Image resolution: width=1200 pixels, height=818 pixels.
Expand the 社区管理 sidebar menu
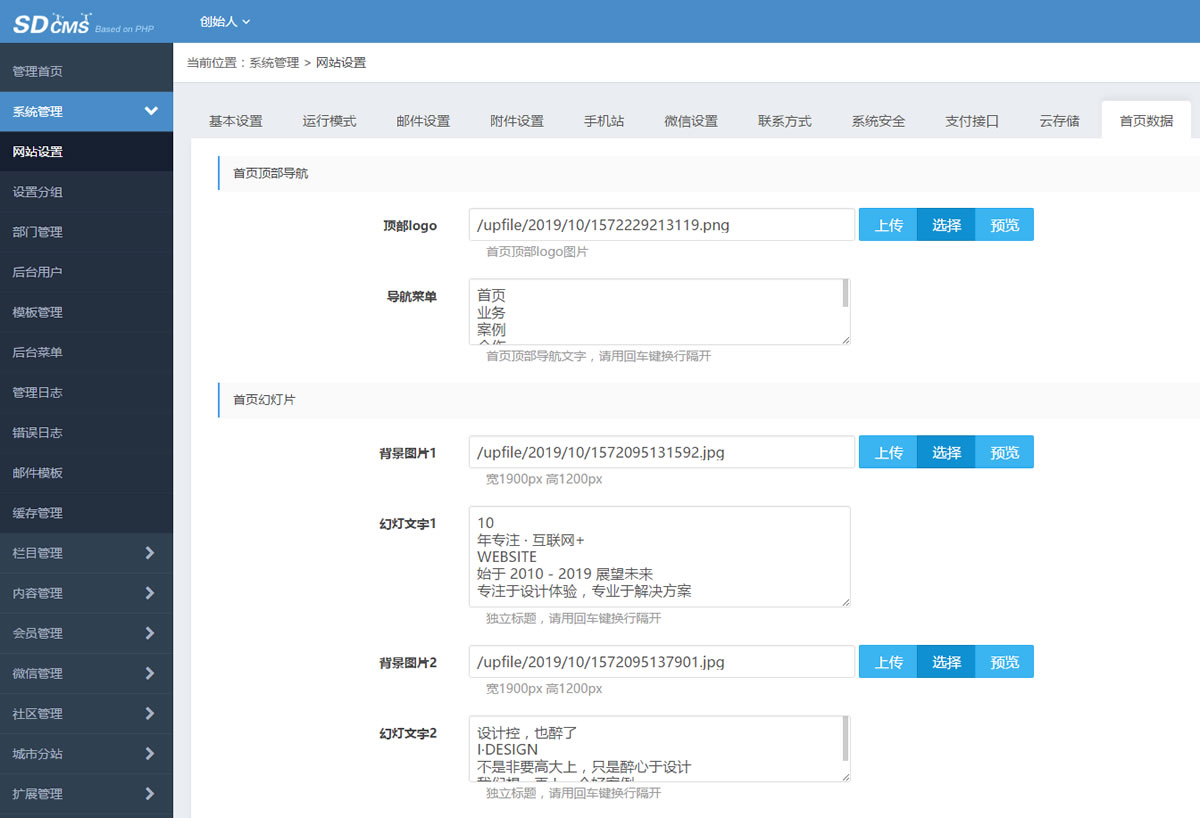(86, 713)
